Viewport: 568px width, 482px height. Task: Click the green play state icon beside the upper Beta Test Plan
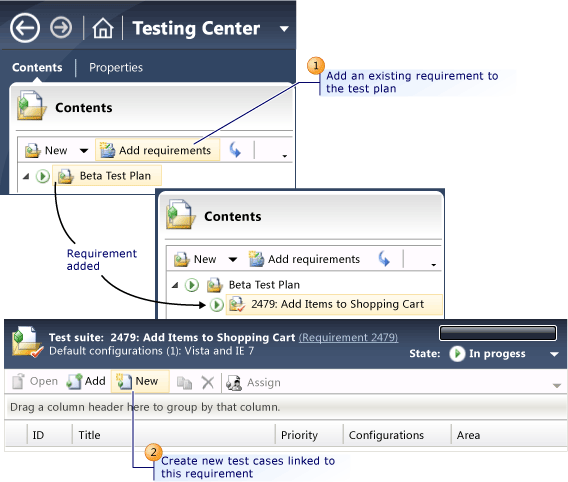click(x=43, y=176)
